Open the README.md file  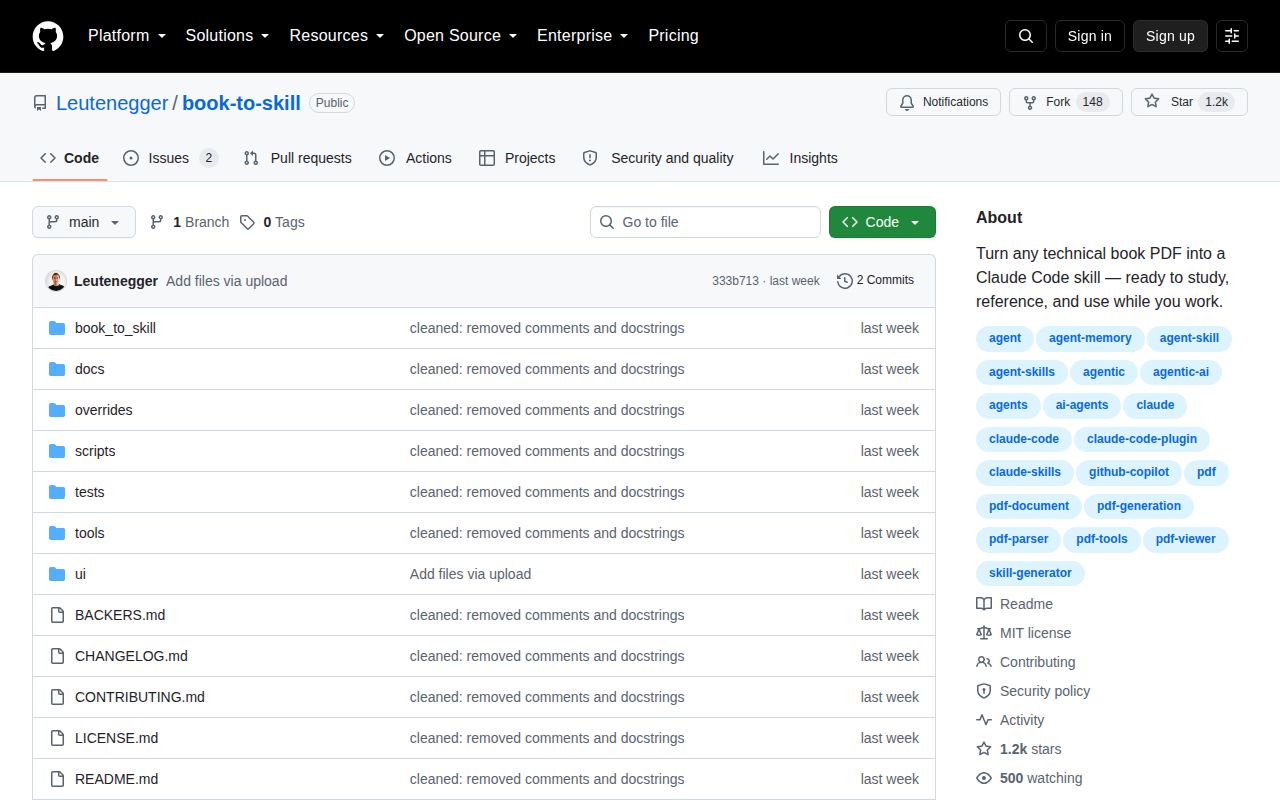(116, 779)
